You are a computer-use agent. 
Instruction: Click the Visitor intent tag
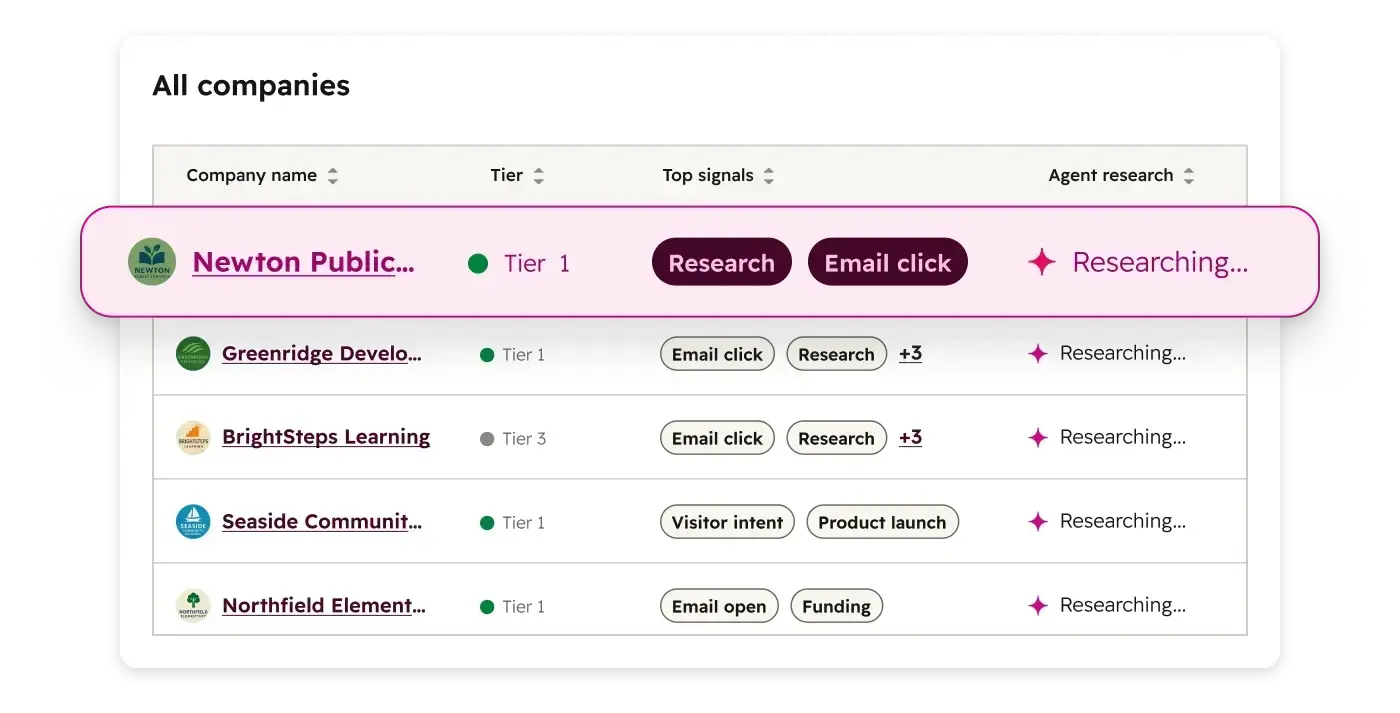click(x=727, y=522)
